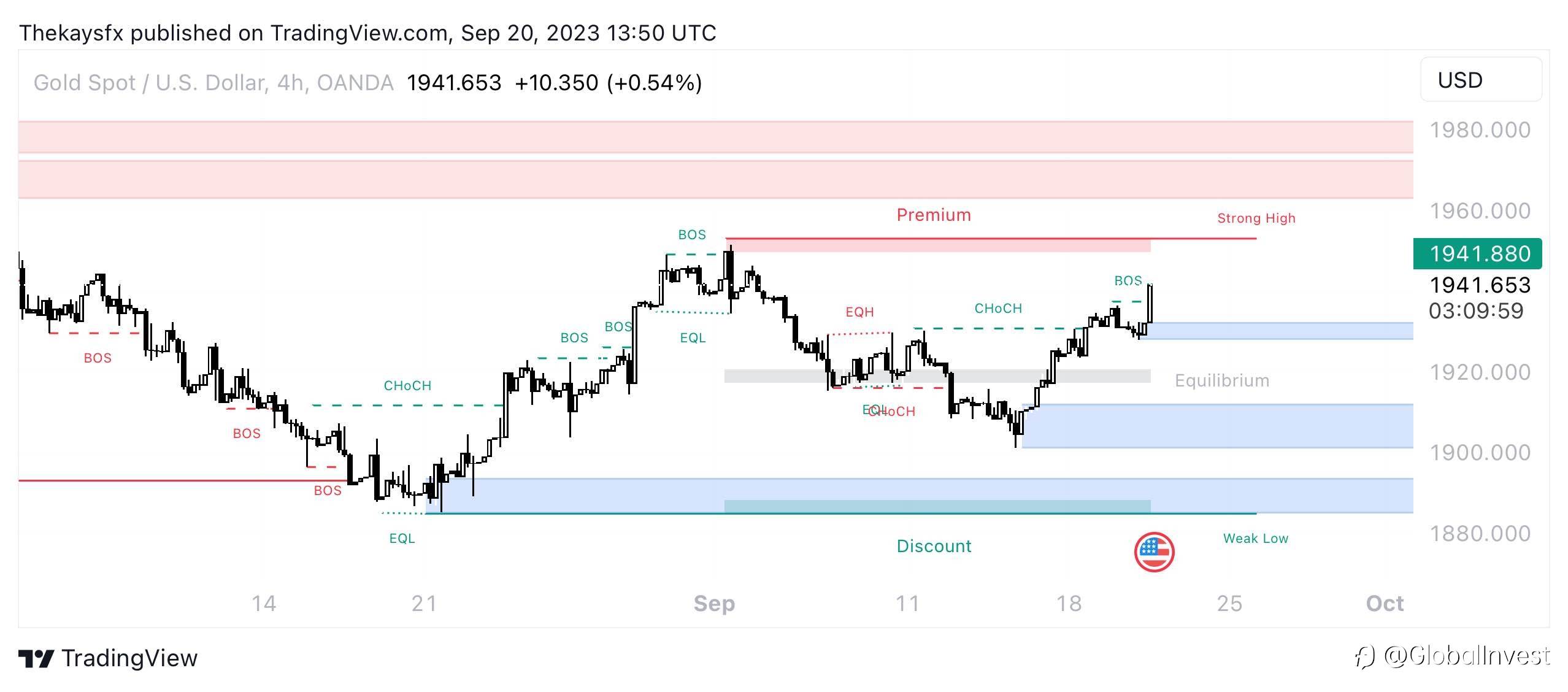
Task: Click the Sep label on the time axis
Action: point(714,604)
